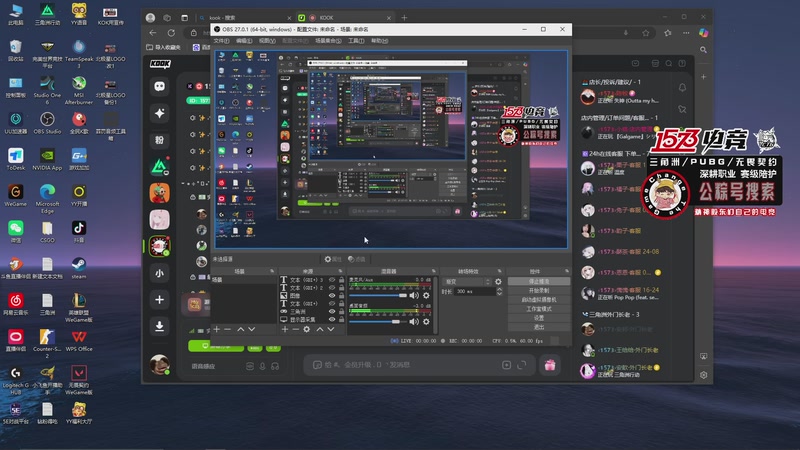Open the WeGame desktop icon
The width and height of the screenshot is (800, 450).
15,195
